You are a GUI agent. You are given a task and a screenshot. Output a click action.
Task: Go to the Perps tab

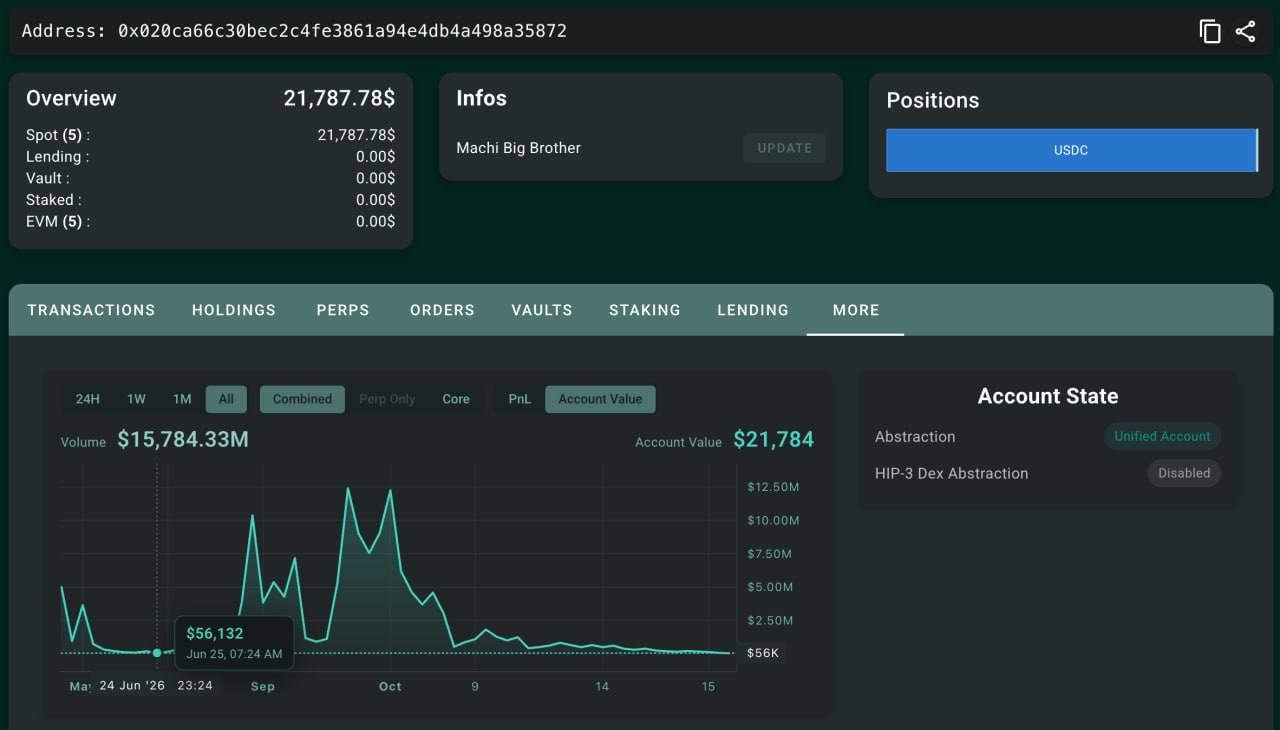click(343, 310)
